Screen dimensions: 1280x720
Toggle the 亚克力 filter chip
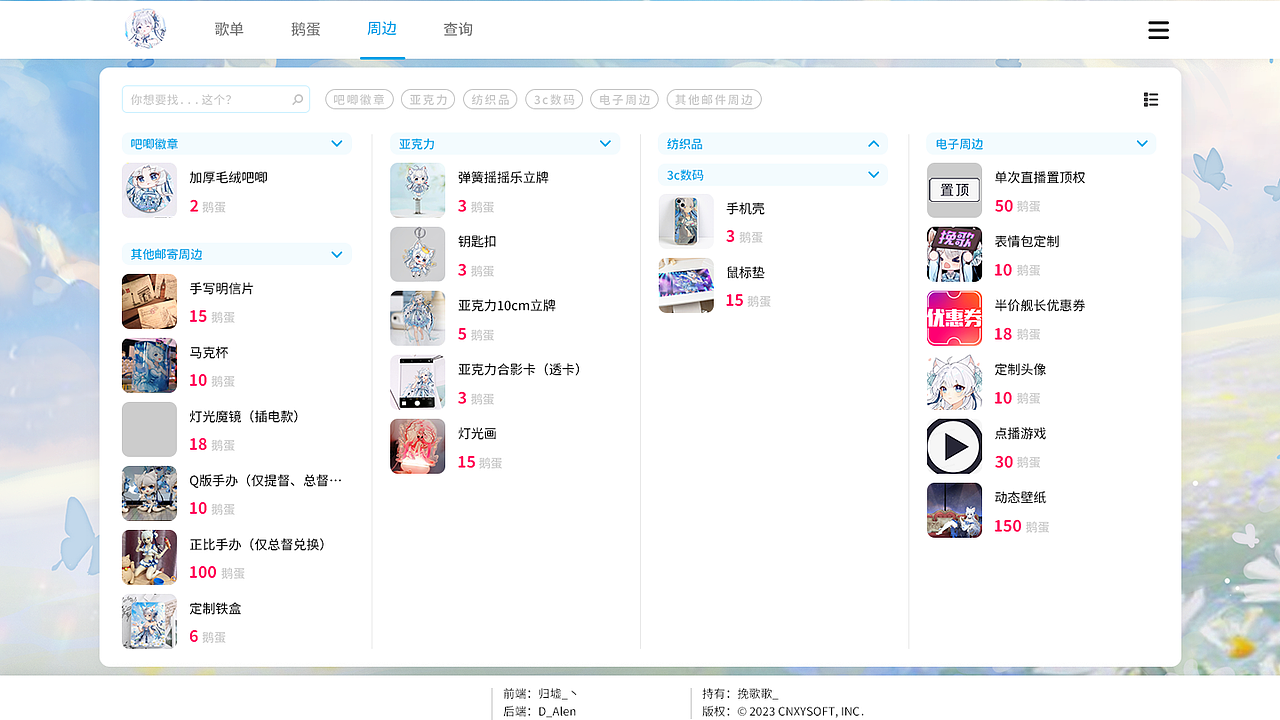(x=428, y=99)
